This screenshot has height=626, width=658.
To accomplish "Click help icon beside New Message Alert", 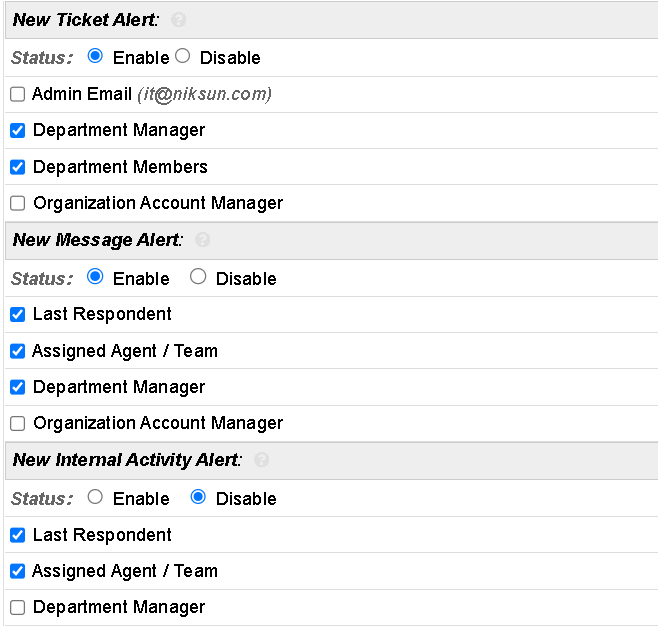I will click(203, 240).
